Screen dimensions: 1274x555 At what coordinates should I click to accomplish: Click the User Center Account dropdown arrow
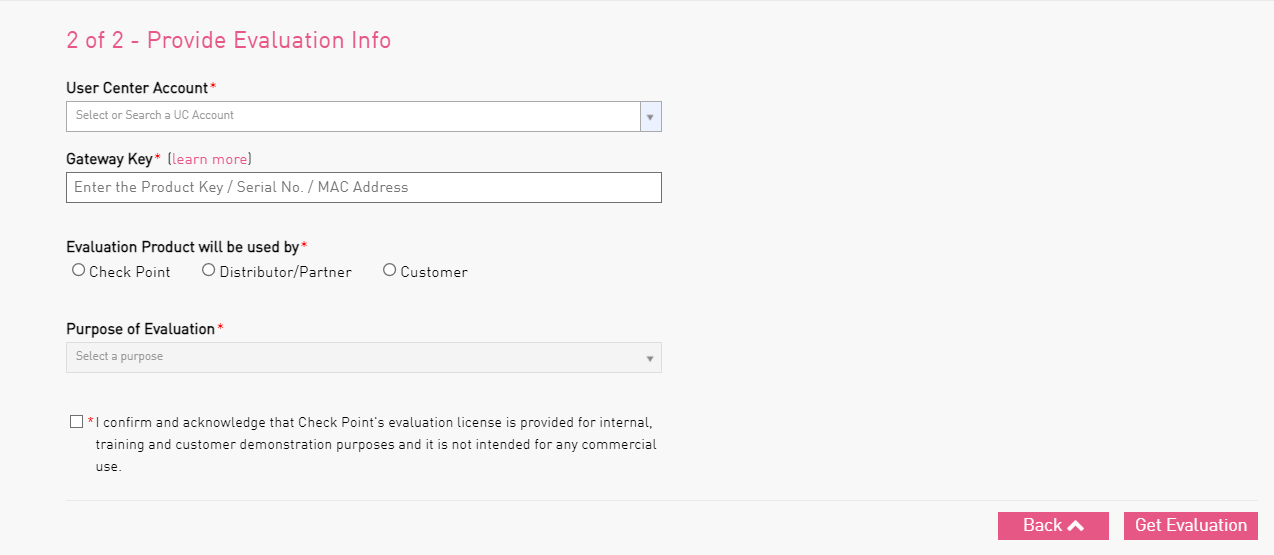(x=650, y=117)
